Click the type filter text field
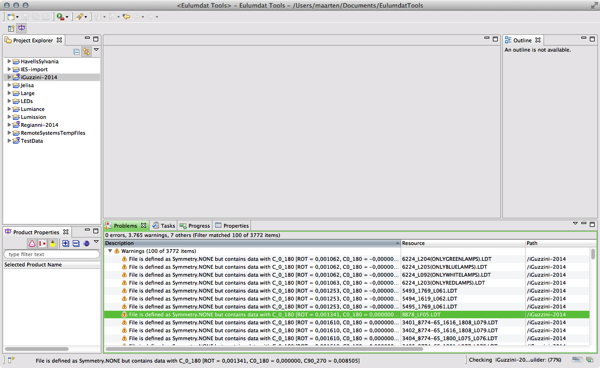The height and width of the screenshot is (368, 600). click(x=52, y=254)
